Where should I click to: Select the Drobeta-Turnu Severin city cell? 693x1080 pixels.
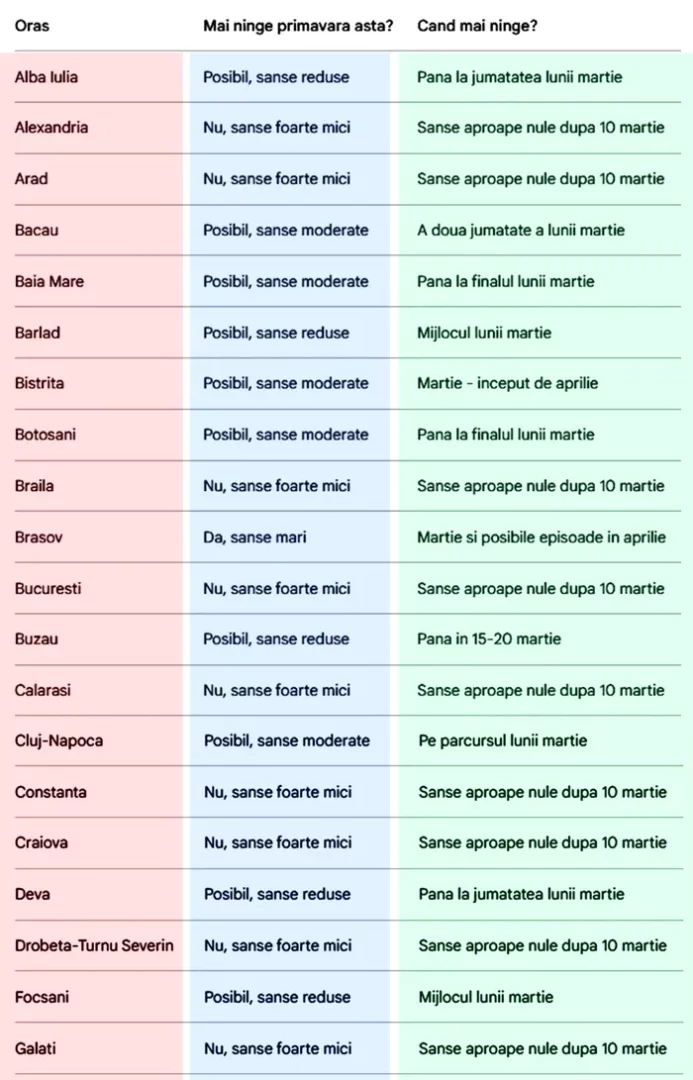[94, 945]
